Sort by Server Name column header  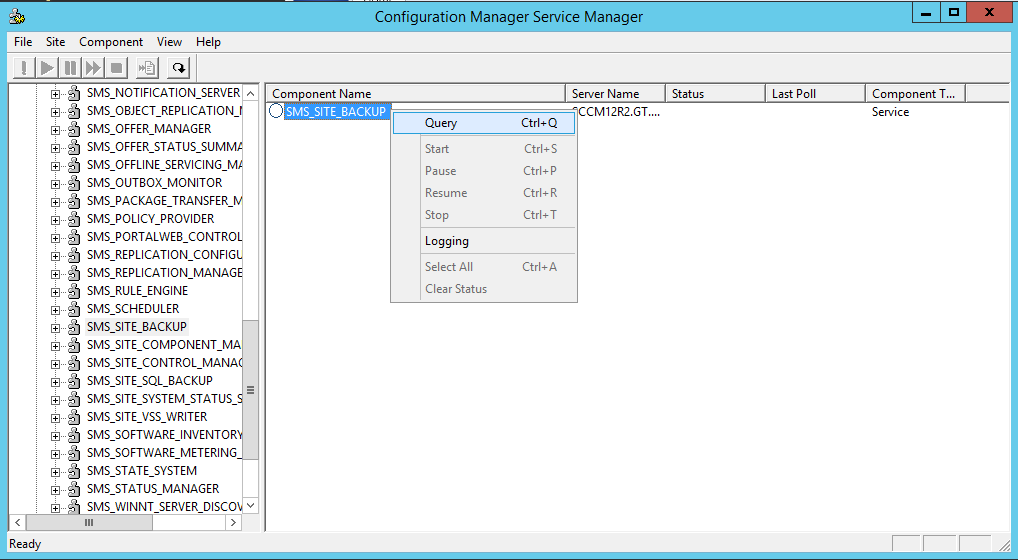point(606,94)
